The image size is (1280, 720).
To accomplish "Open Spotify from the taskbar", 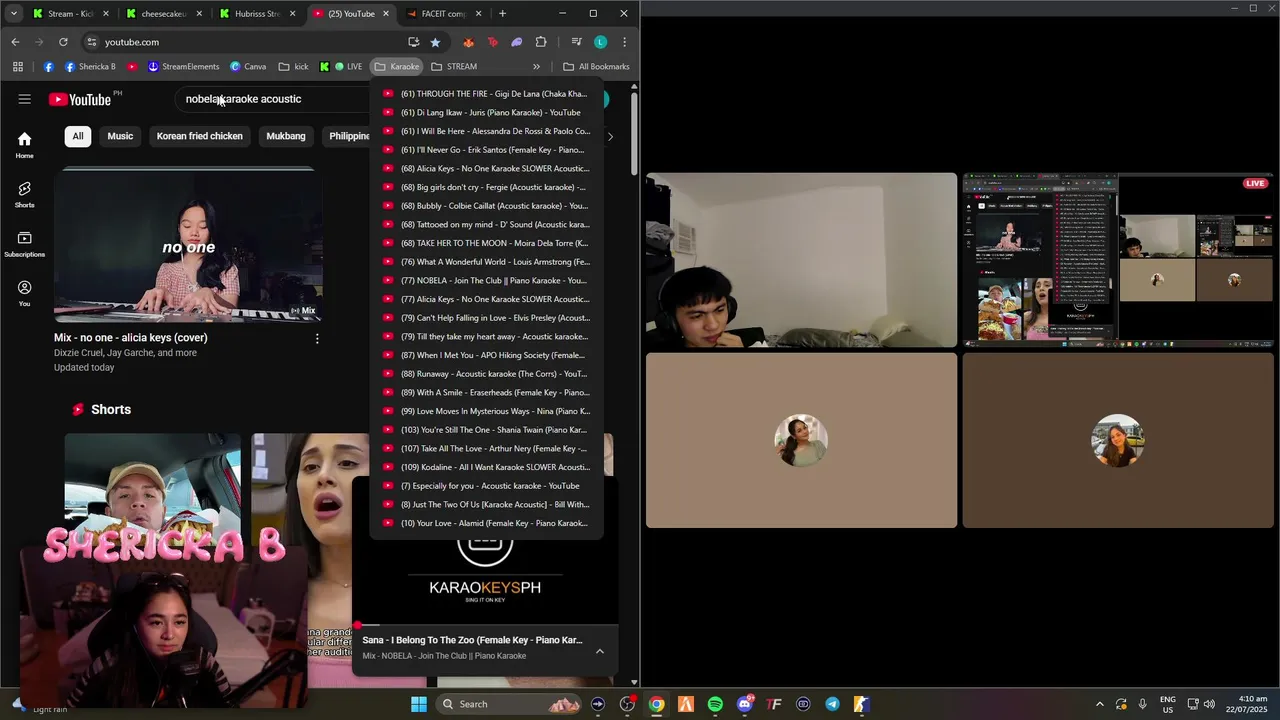I will point(715,704).
